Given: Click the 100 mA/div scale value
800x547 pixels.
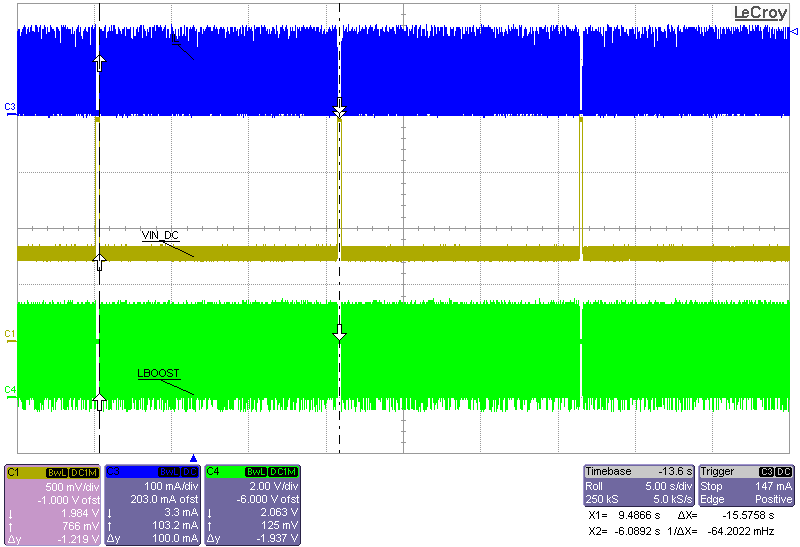Looking at the screenshot, I should pyautogui.click(x=171, y=486).
